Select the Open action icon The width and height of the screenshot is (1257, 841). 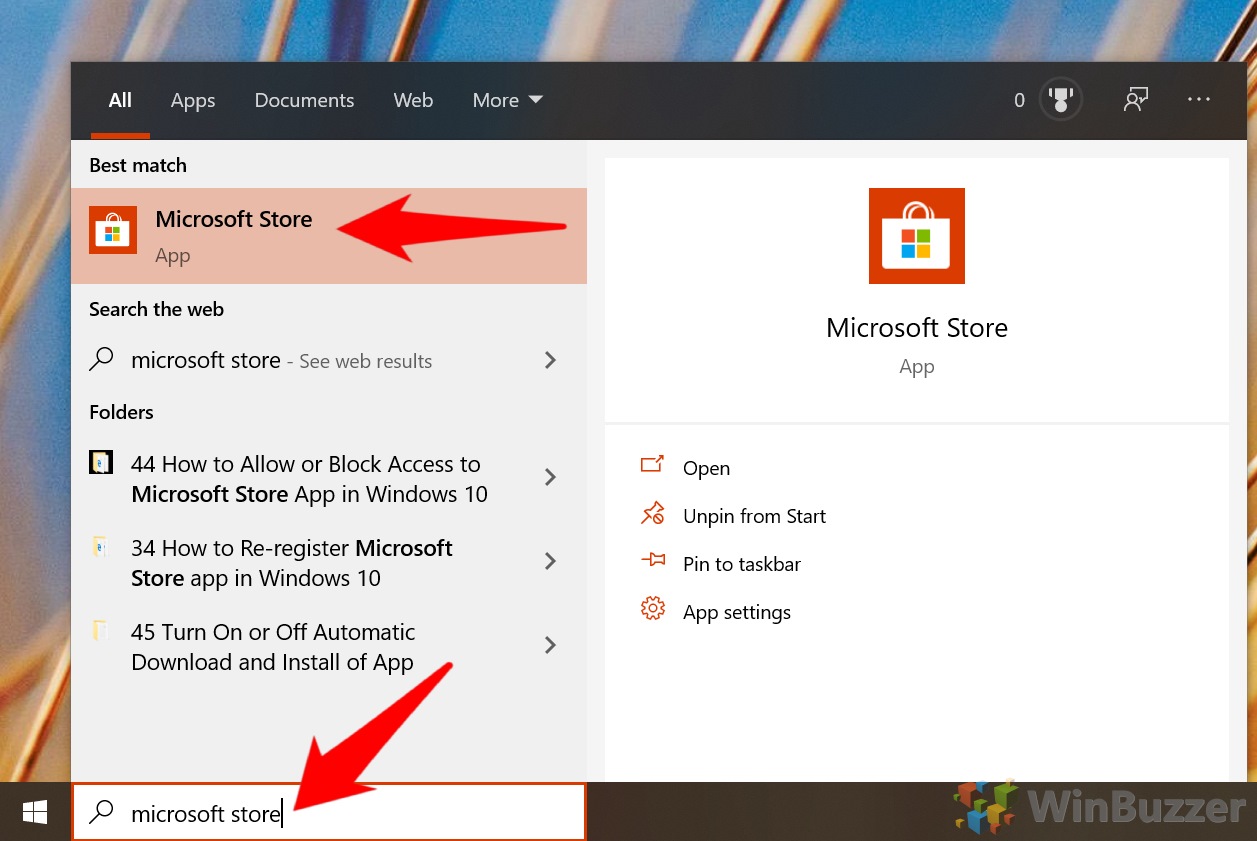point(652,465)
